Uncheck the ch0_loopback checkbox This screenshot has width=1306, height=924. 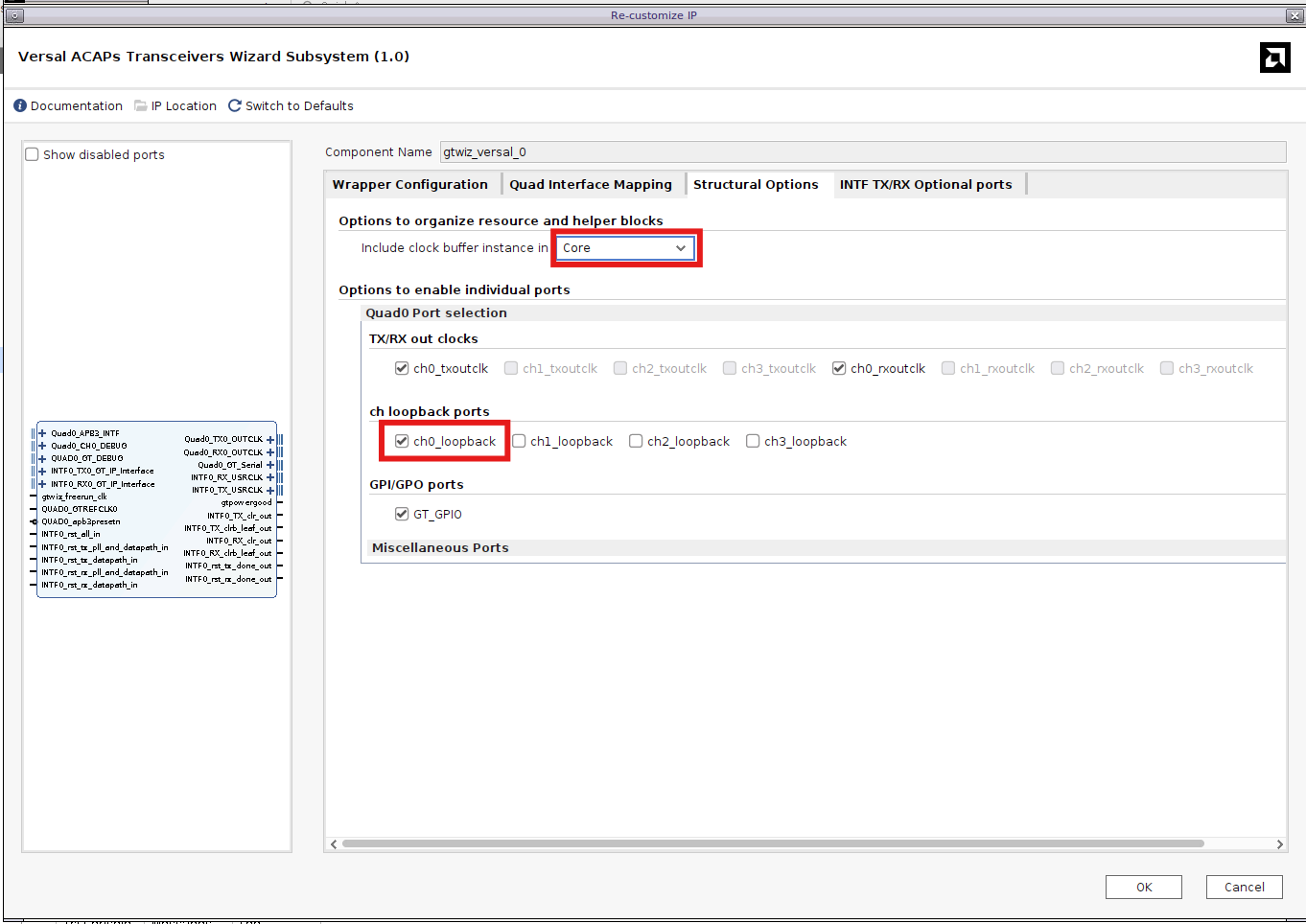(402, 442)
